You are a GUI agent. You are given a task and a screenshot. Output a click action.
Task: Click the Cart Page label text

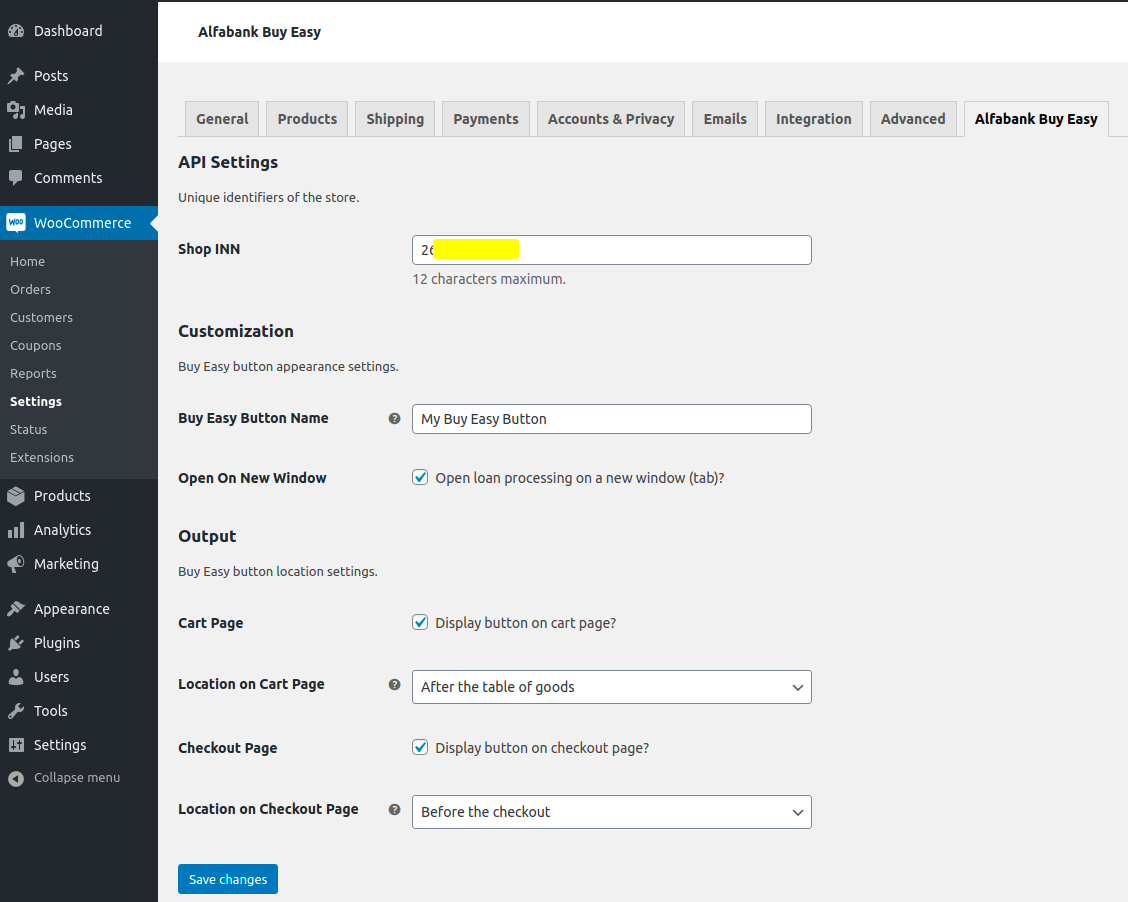[x=211, y=623]
